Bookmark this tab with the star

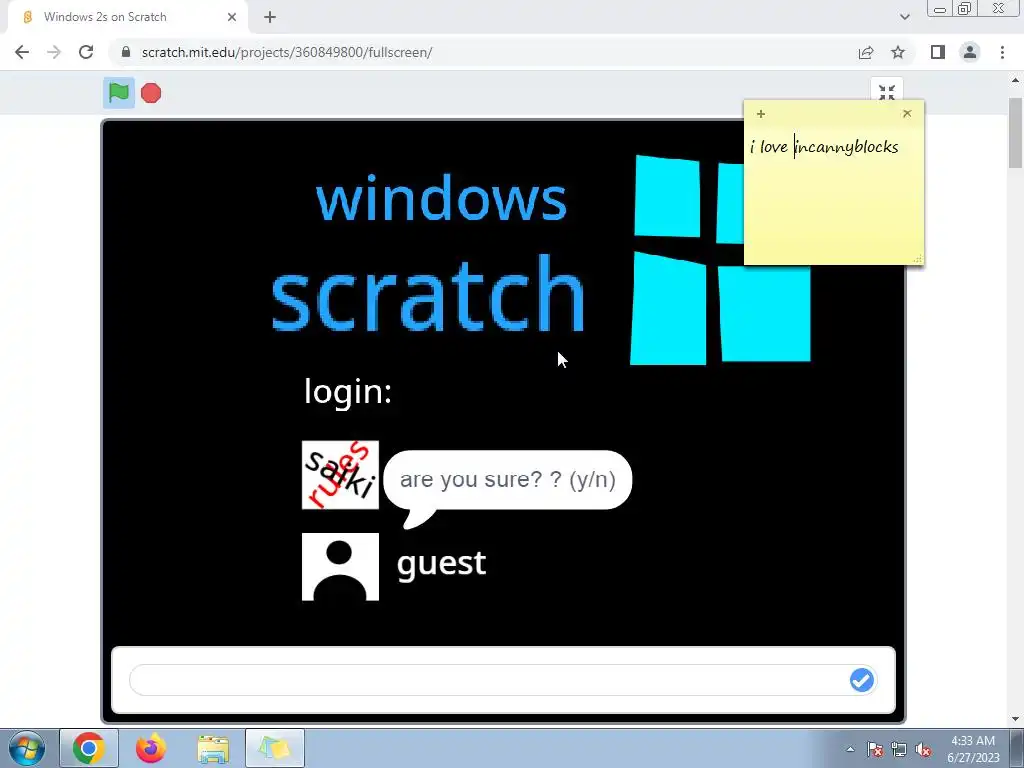[x=898, y=52]
